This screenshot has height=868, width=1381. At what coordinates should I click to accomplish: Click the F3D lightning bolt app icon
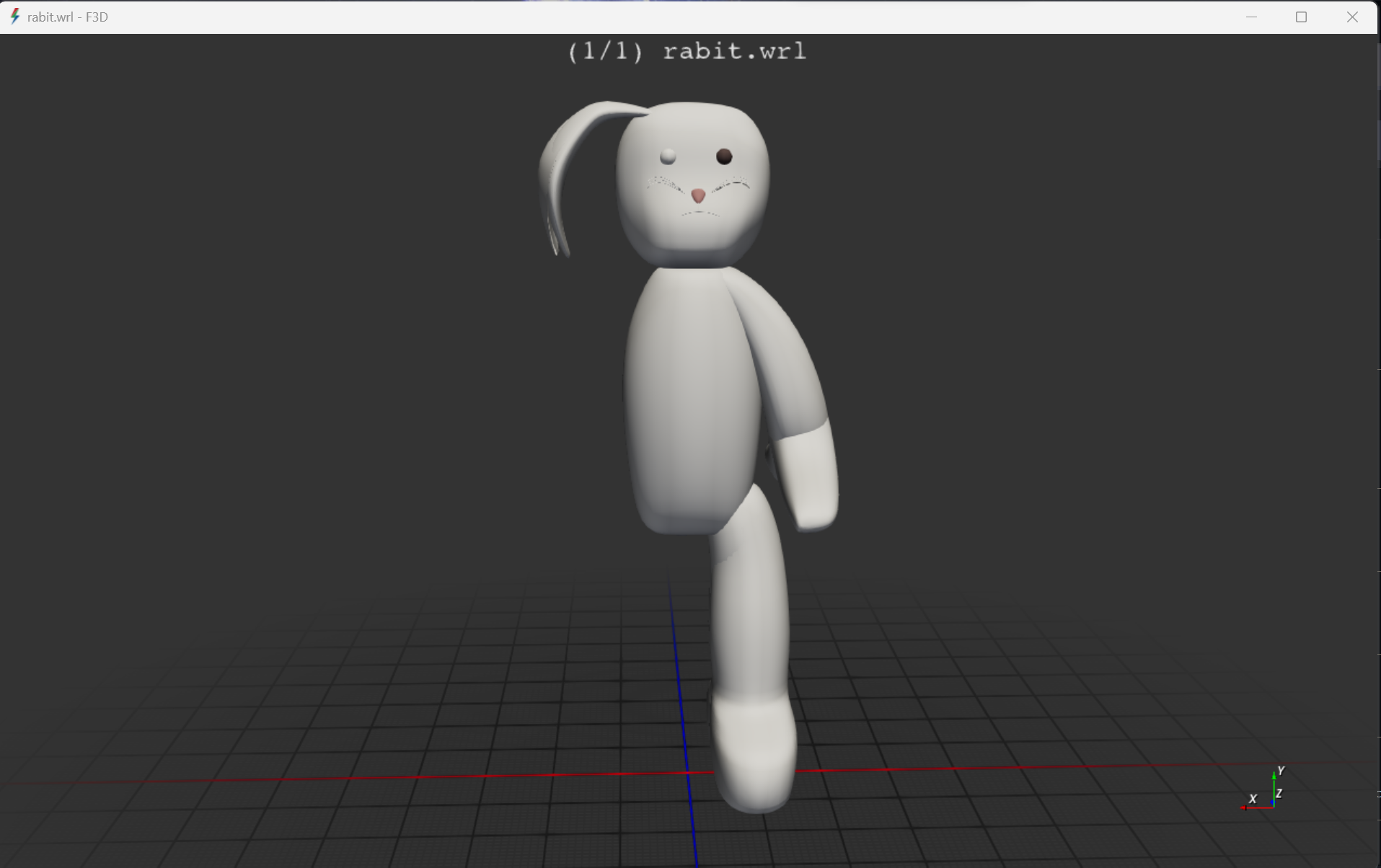[x=14, y=17]
